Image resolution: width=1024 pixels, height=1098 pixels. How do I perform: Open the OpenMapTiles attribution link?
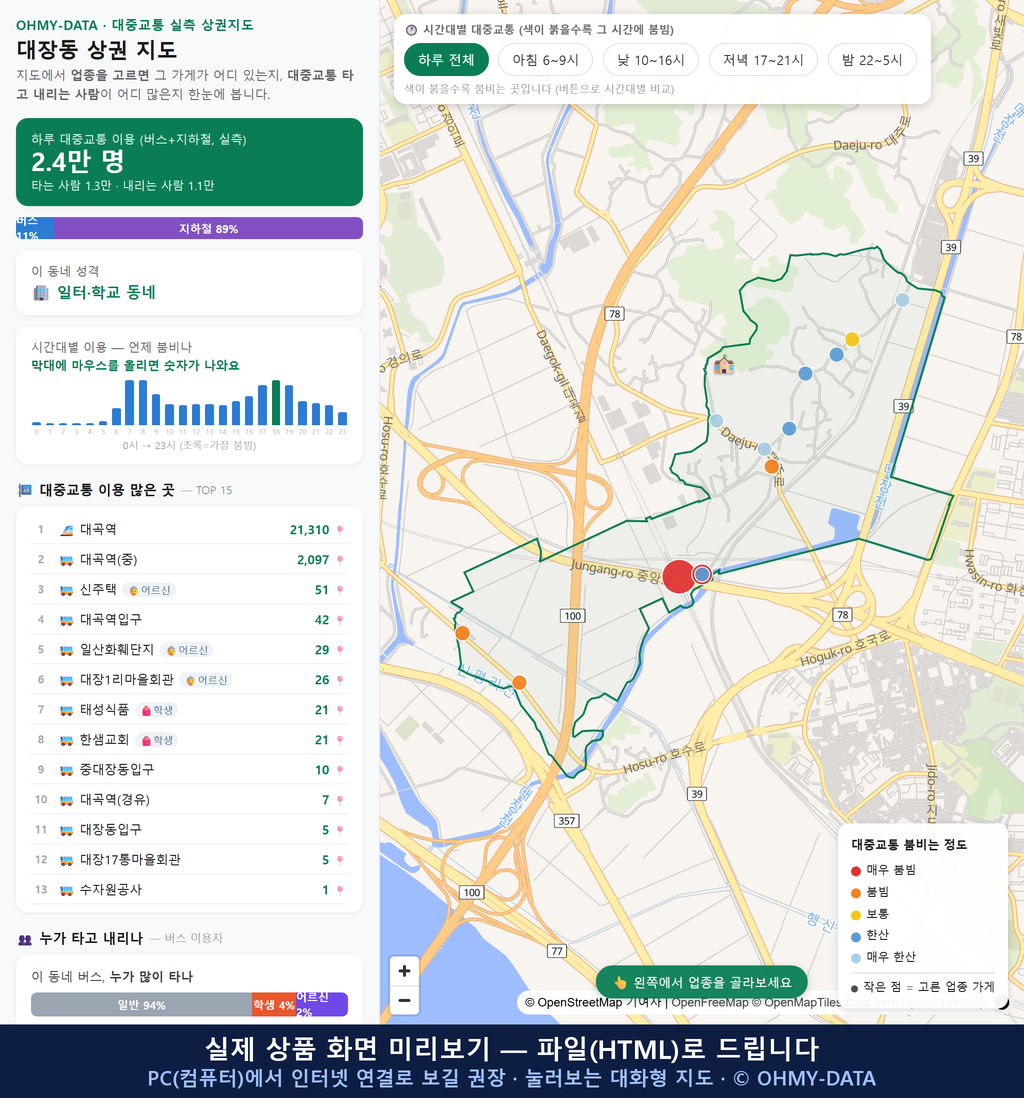[797, 1003]
